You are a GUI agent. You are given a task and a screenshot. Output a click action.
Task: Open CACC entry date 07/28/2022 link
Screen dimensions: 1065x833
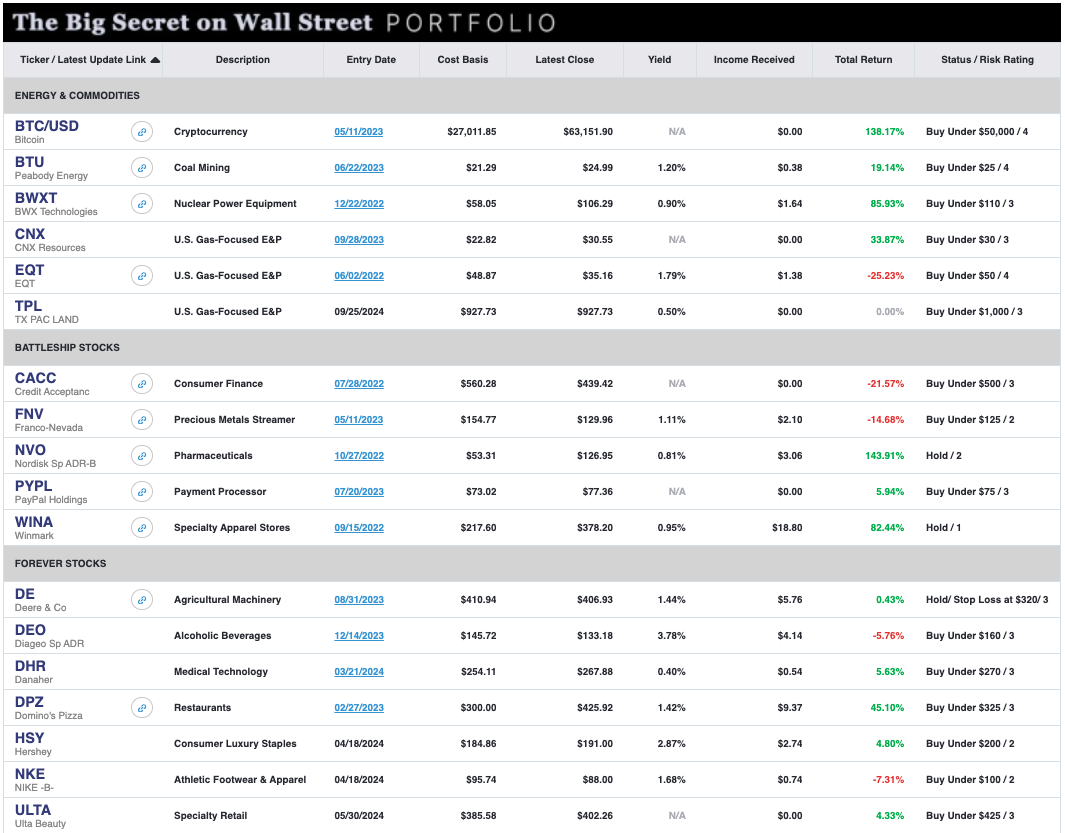point(359,384)
